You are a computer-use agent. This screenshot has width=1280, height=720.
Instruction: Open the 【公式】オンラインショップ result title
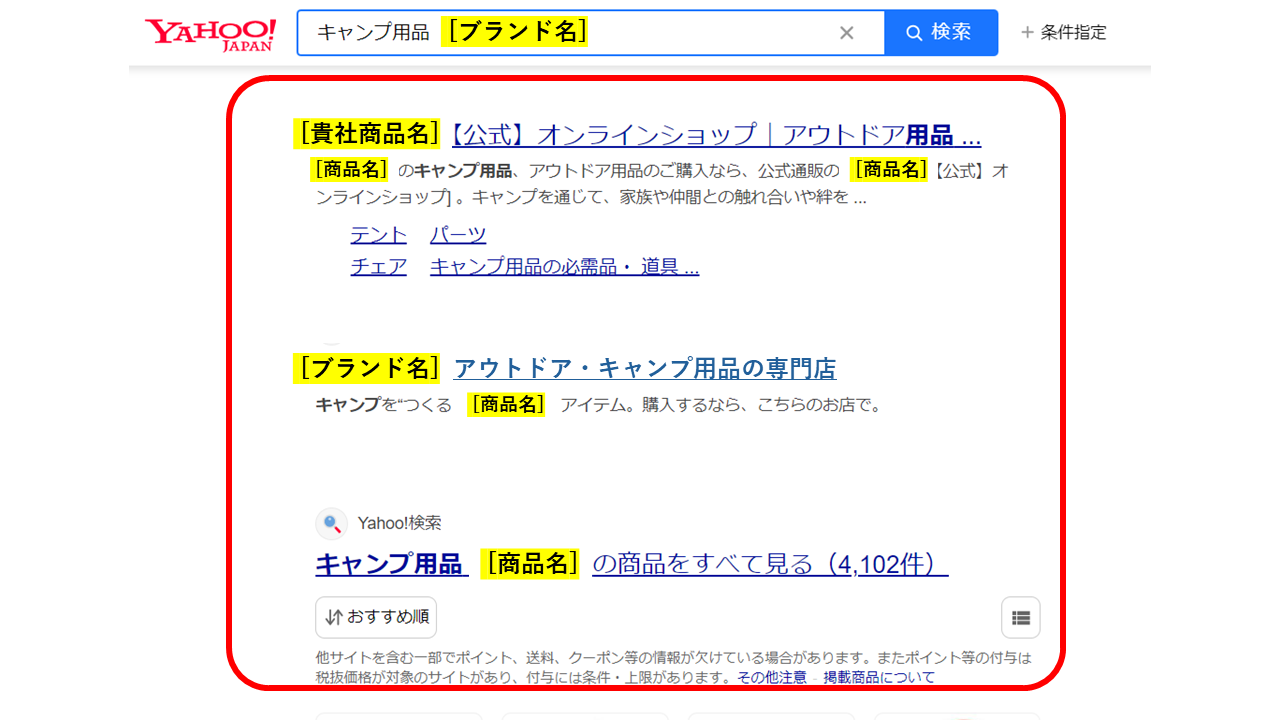point(716,134)
